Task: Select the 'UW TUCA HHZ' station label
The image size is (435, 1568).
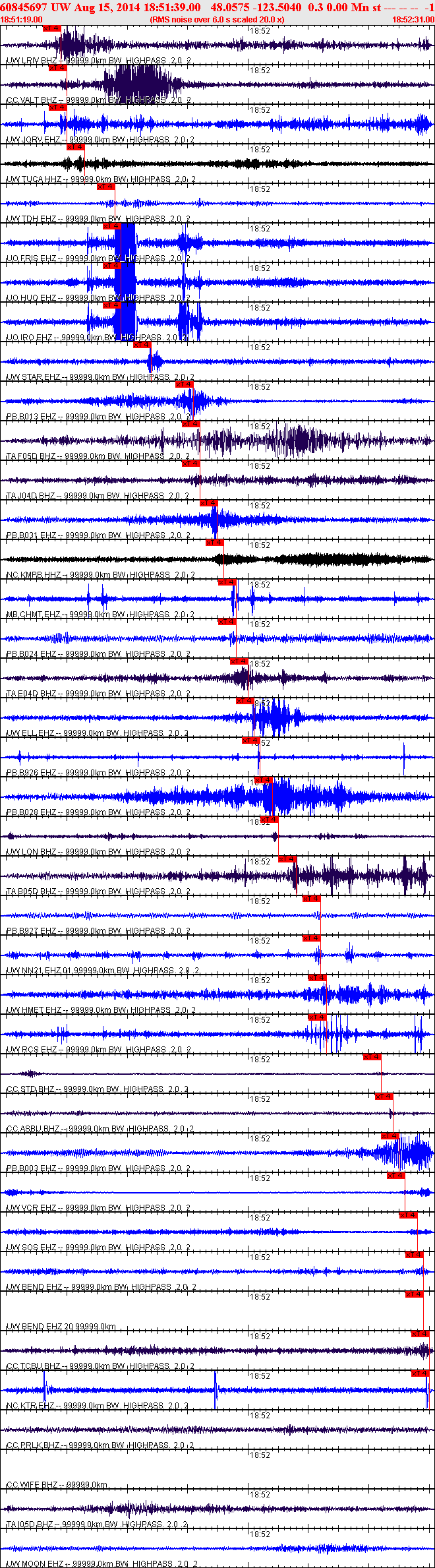Action: click(x=34, y=179)
